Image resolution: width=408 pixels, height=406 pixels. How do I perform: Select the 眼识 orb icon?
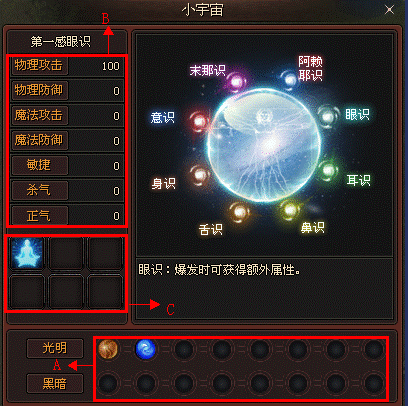click(327, 117)
